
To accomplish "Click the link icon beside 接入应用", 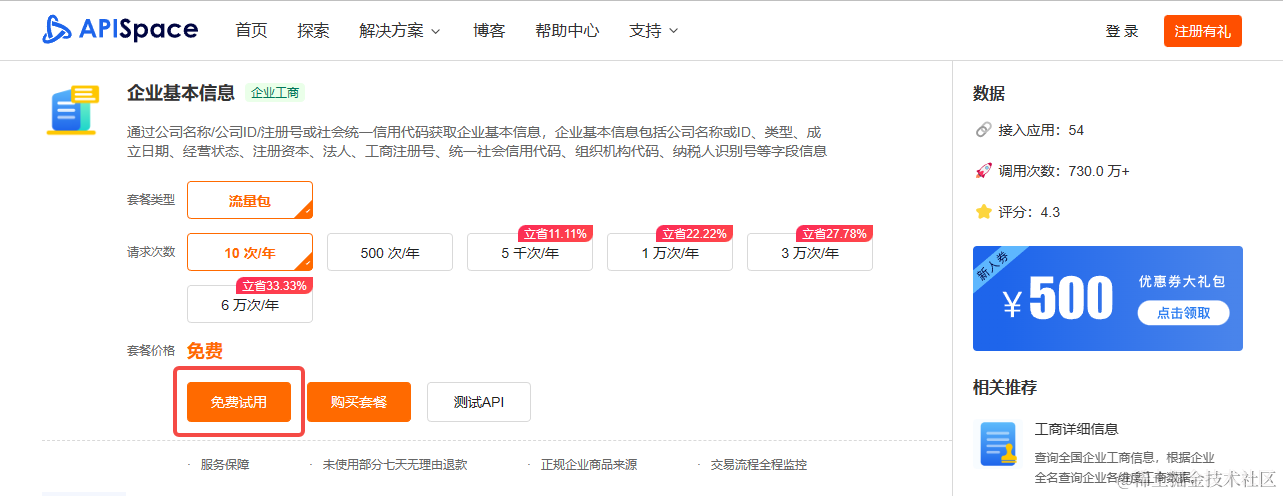I will pos(982,130).
